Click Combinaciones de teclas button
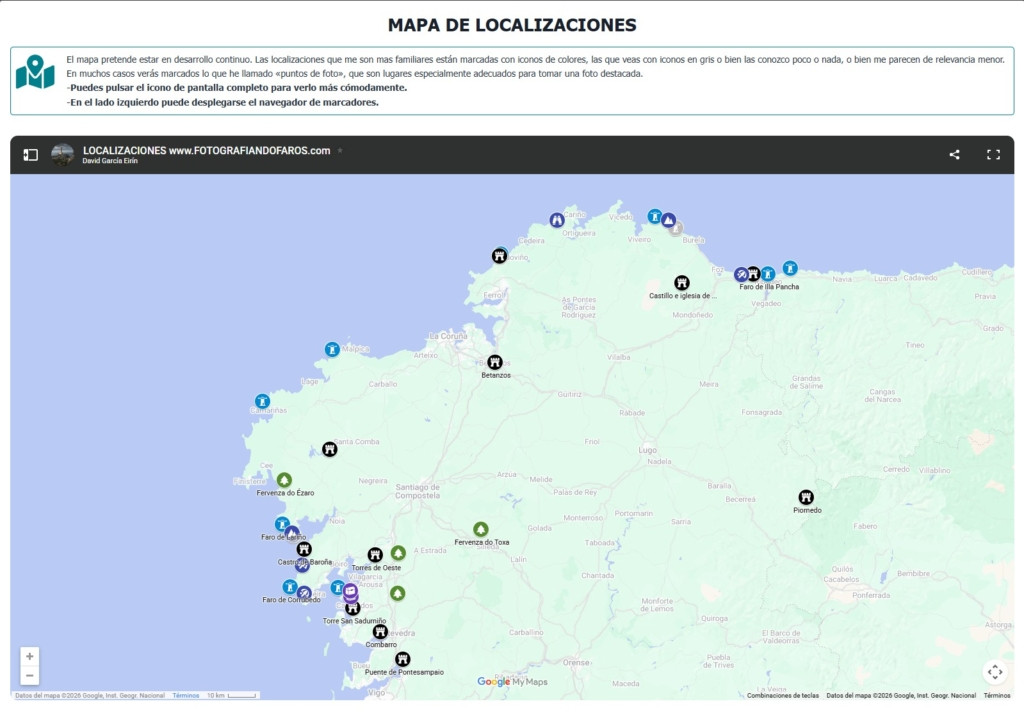 pyautogui.click(x=782, y=695)
